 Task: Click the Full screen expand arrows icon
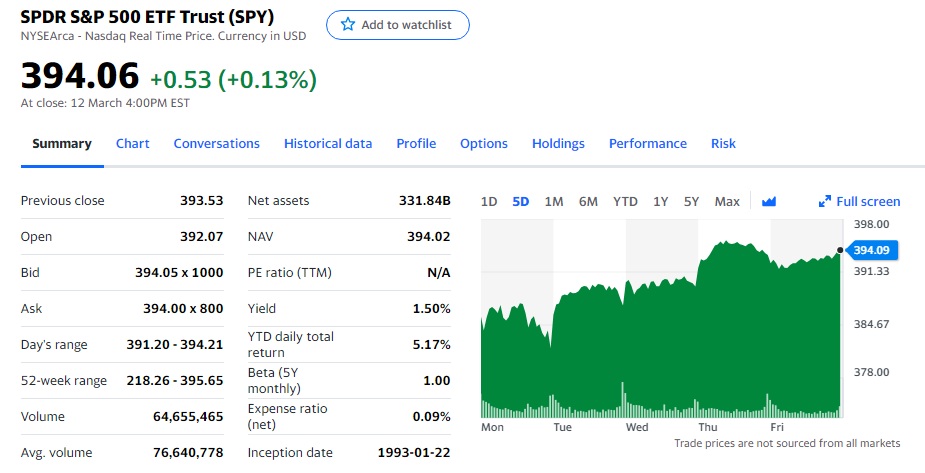[x=825, y=202]
